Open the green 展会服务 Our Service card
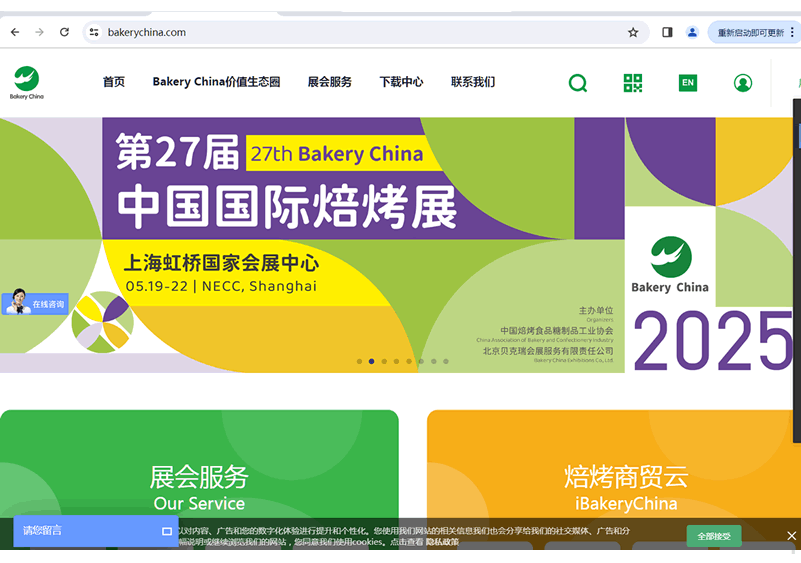801x563 pixels. (x=199, y=465)
